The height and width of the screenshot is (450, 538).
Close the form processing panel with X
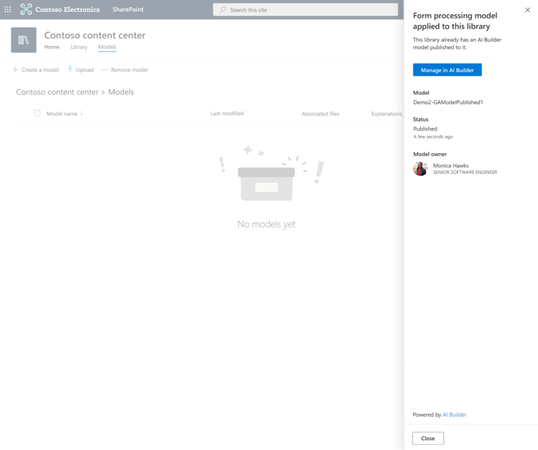528,10
